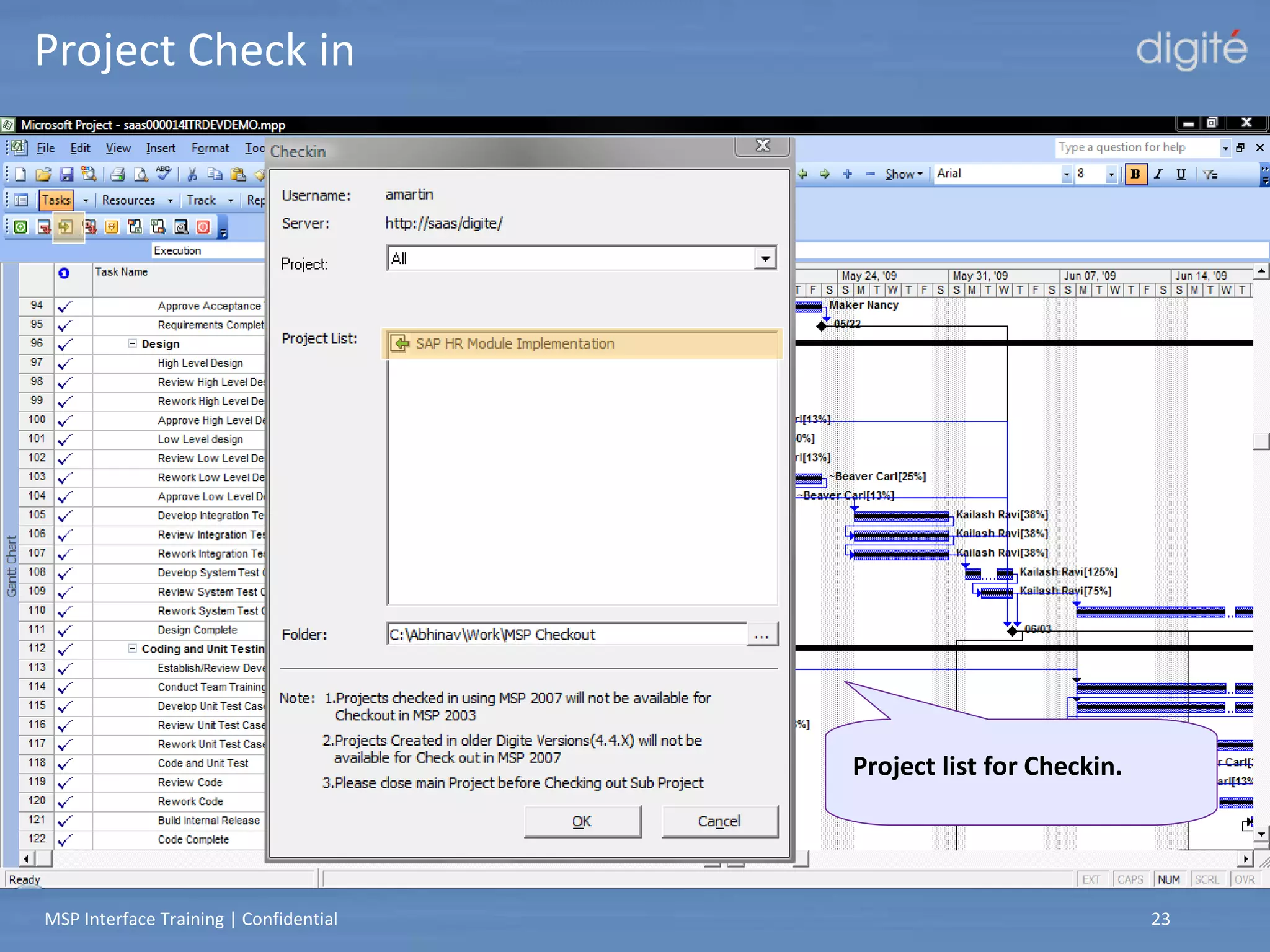
Task: Toggle Italic formatting button
Action: (x=1158, y=174)
